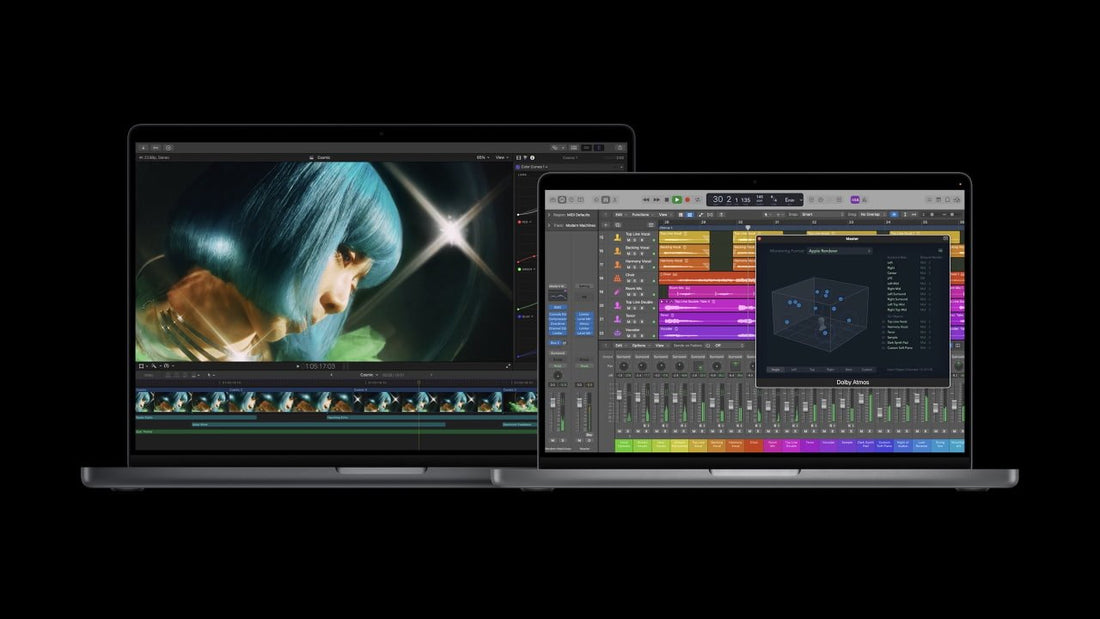Click the Import Media icon in Final Cut
This screenshot has height=619, width=1100.
[x=143, y=147]
